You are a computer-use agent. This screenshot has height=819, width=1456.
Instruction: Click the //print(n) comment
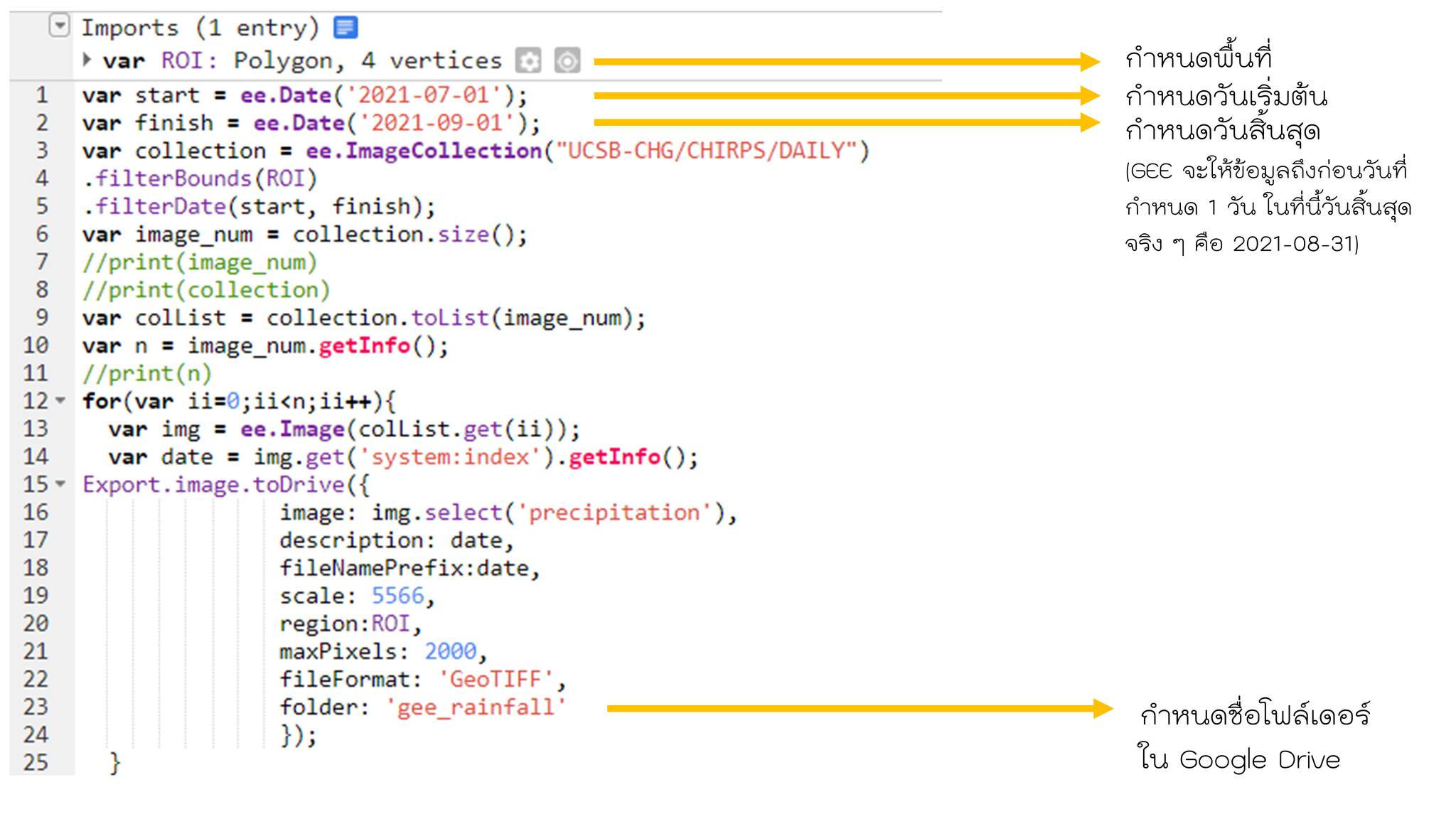tap(147, 373)
